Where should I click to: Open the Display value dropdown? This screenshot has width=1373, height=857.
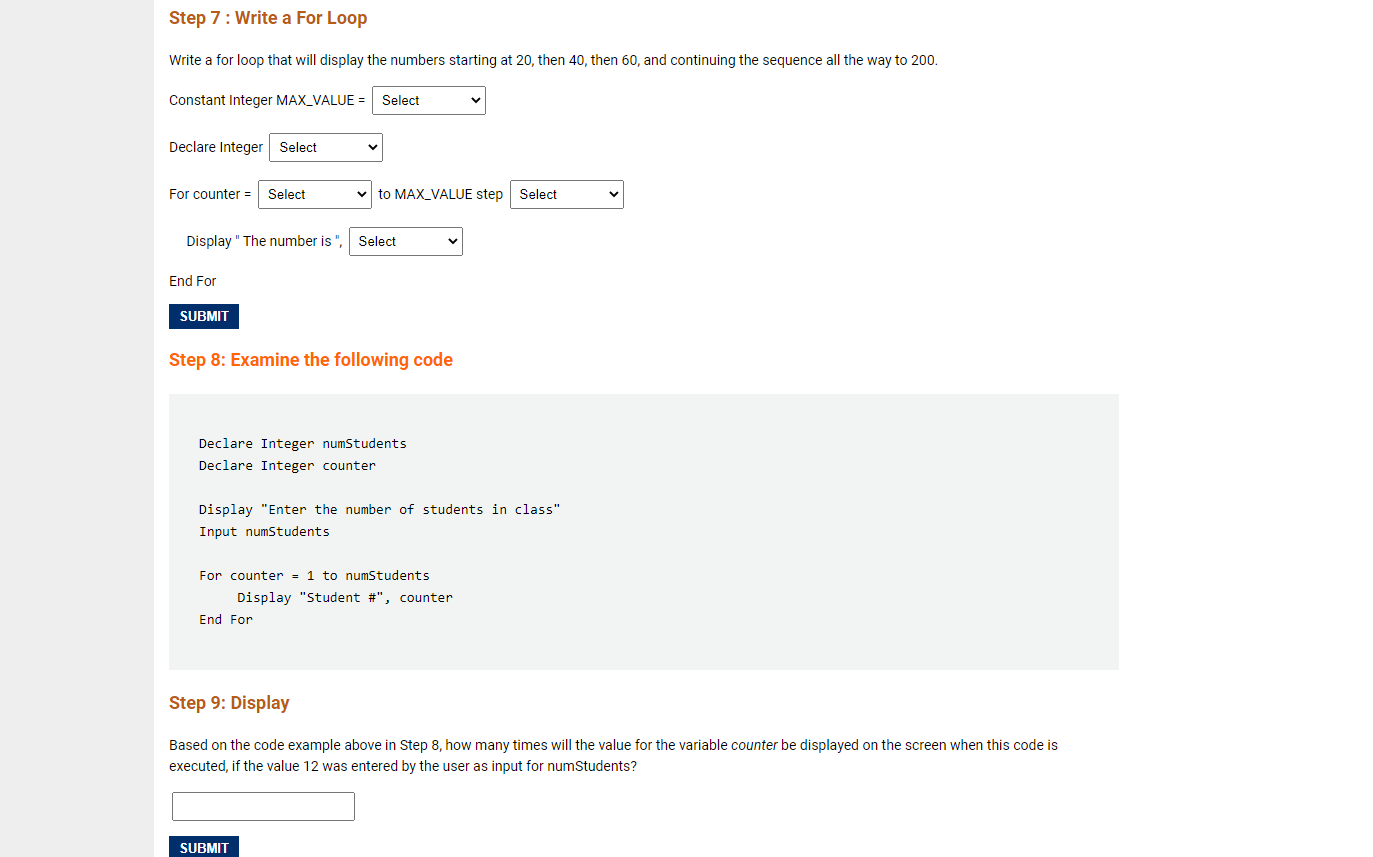pos(405,241)
